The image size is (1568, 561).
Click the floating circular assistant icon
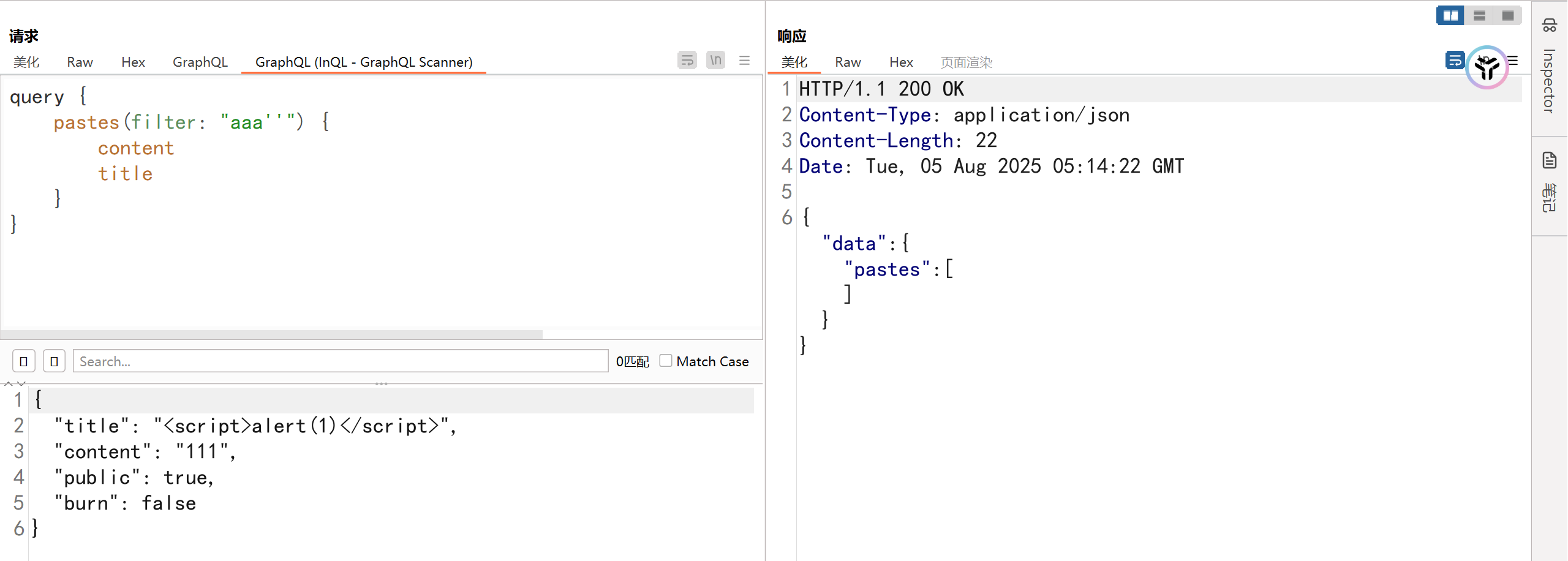[x=1487, y=67]
